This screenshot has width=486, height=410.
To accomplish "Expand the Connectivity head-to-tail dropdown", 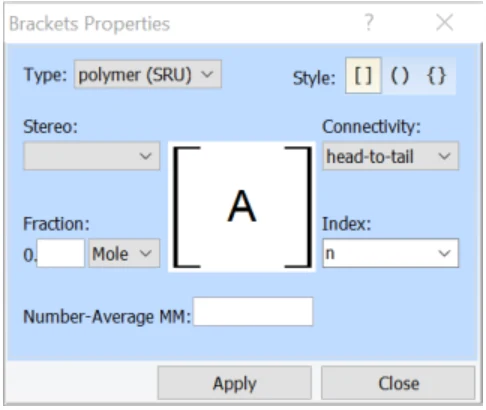I will 390,156.
